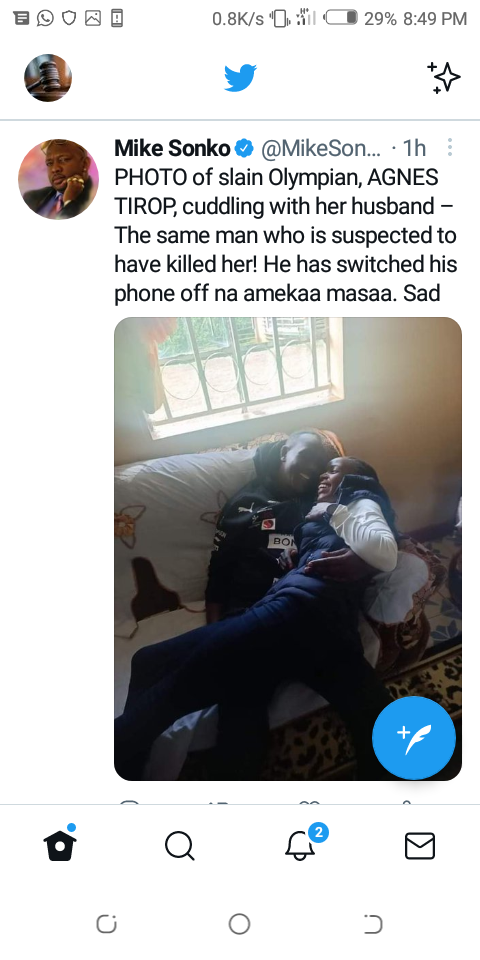480x960 pixels.
Task: Tap the tweet text about Agnes Tirop
Action: (x=285, y=235)
